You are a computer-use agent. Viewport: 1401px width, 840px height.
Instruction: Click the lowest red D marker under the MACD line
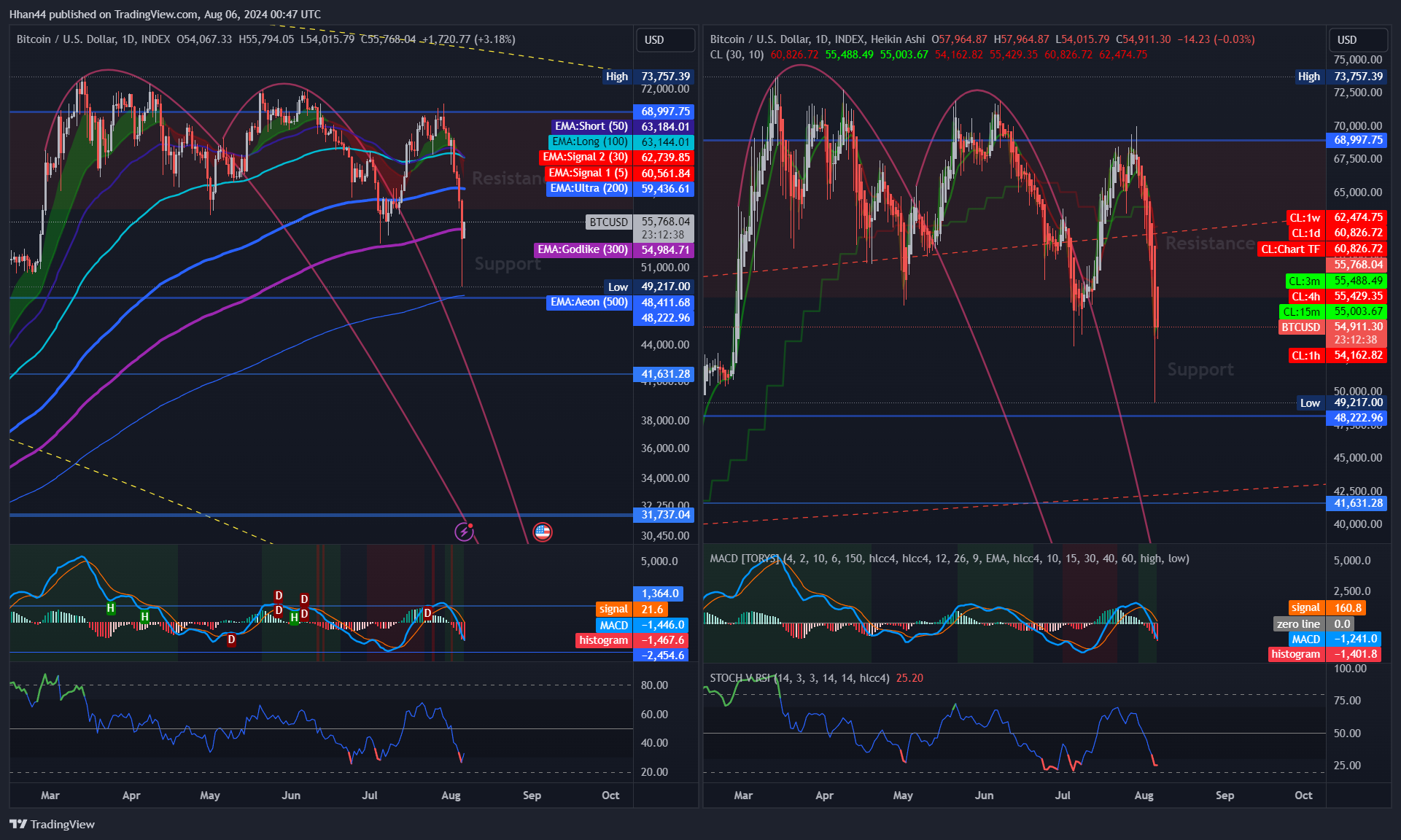point(231,639)
